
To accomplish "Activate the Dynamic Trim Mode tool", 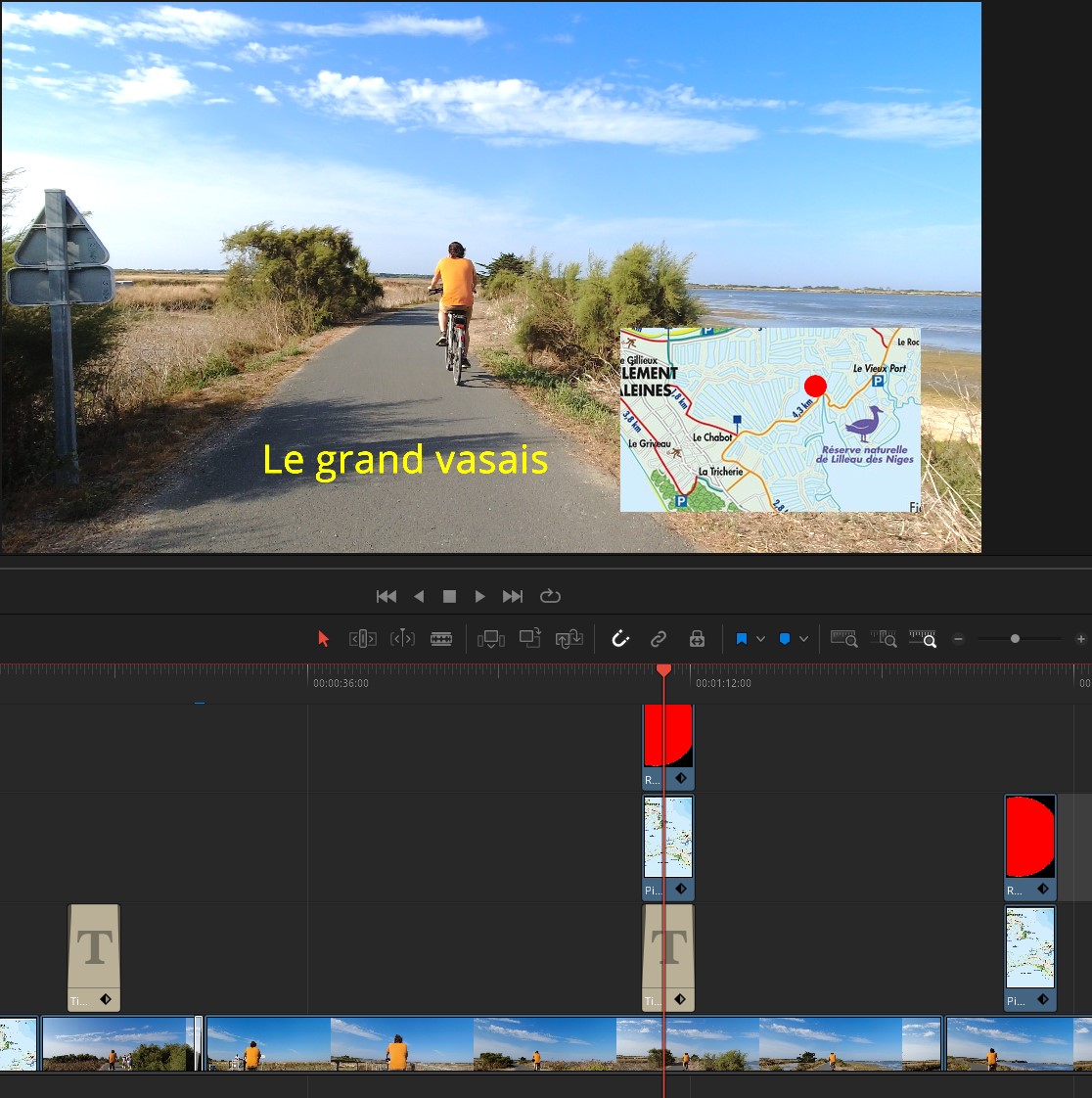I will tap(402, 639).
